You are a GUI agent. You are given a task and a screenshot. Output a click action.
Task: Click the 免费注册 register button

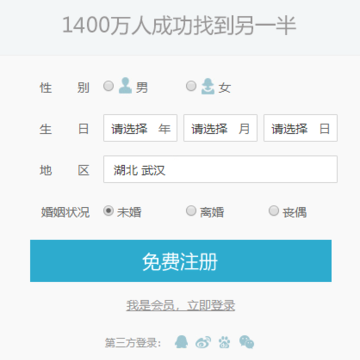click(181, 261)
